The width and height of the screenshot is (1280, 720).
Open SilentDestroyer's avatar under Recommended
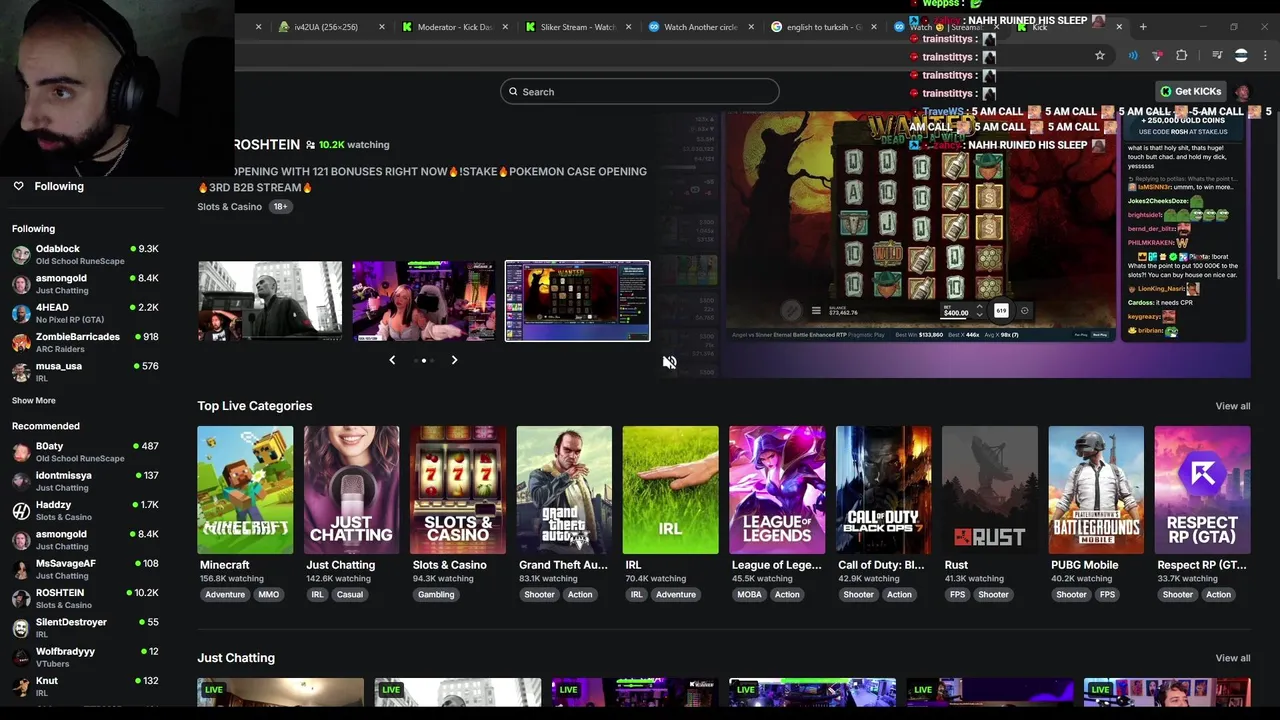coord(21,628)
